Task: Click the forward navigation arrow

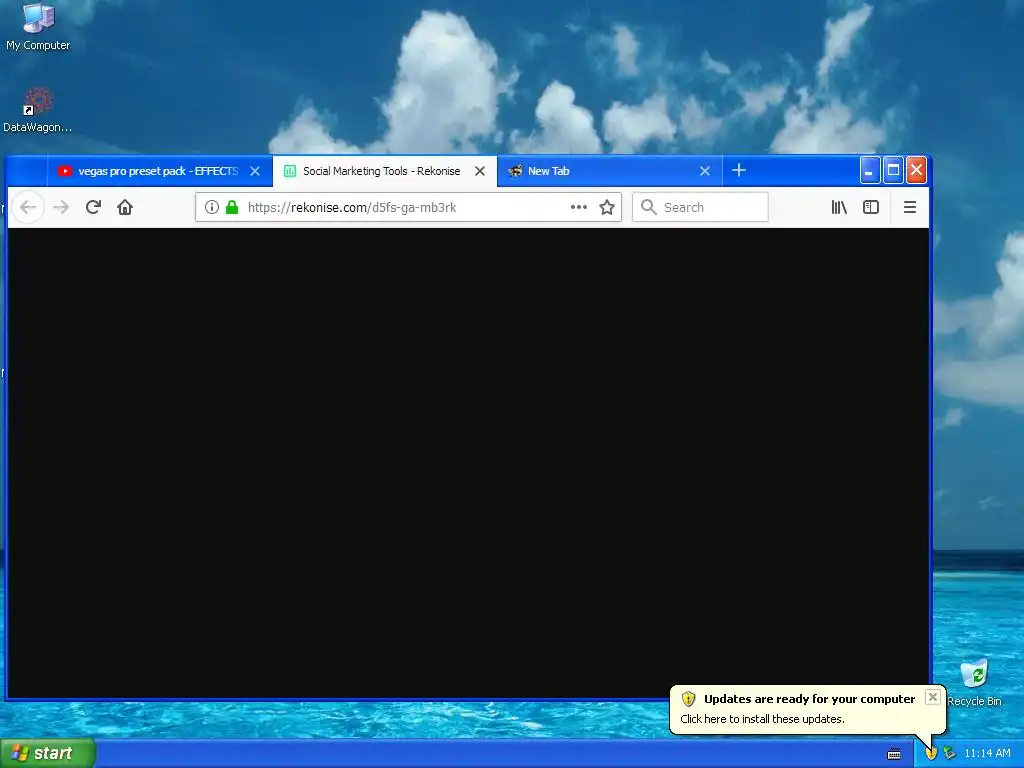Action: point(61,208)
